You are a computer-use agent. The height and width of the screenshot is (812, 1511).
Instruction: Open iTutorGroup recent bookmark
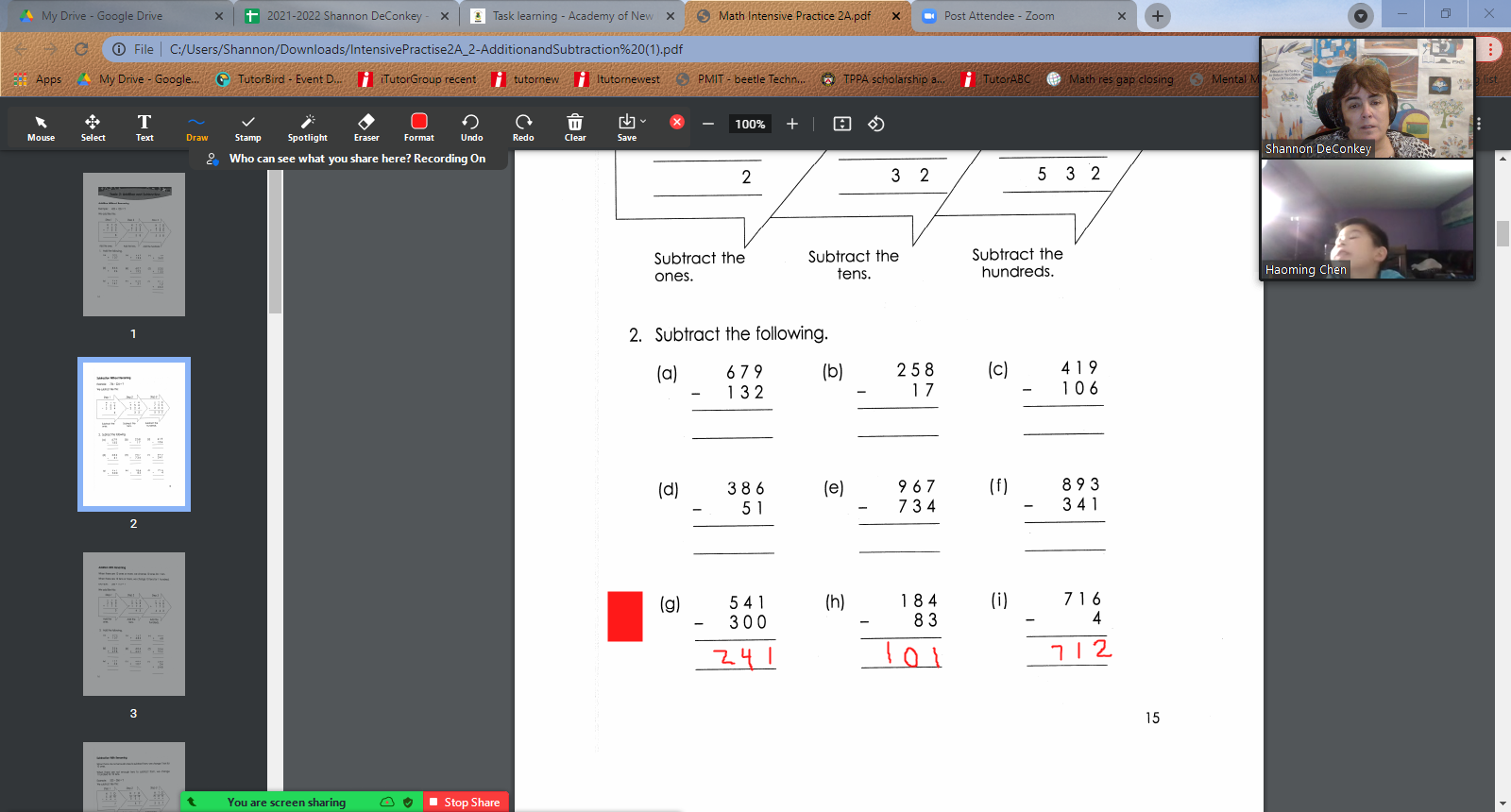click(417, 79)
